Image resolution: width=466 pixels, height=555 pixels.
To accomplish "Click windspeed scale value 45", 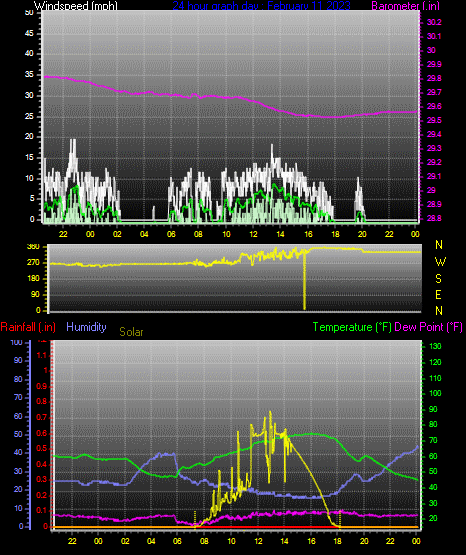I will (x=29, y=33).
